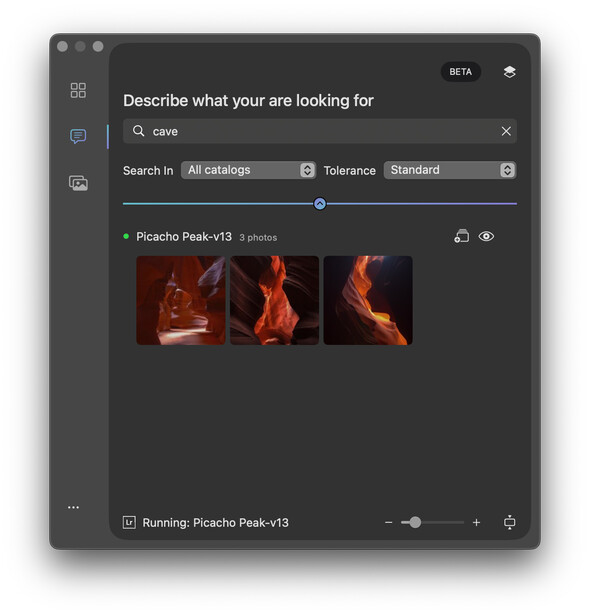590x615 pixels.
Task: Select the first canyon thumbnail
Action: click(x=181, y=300)
